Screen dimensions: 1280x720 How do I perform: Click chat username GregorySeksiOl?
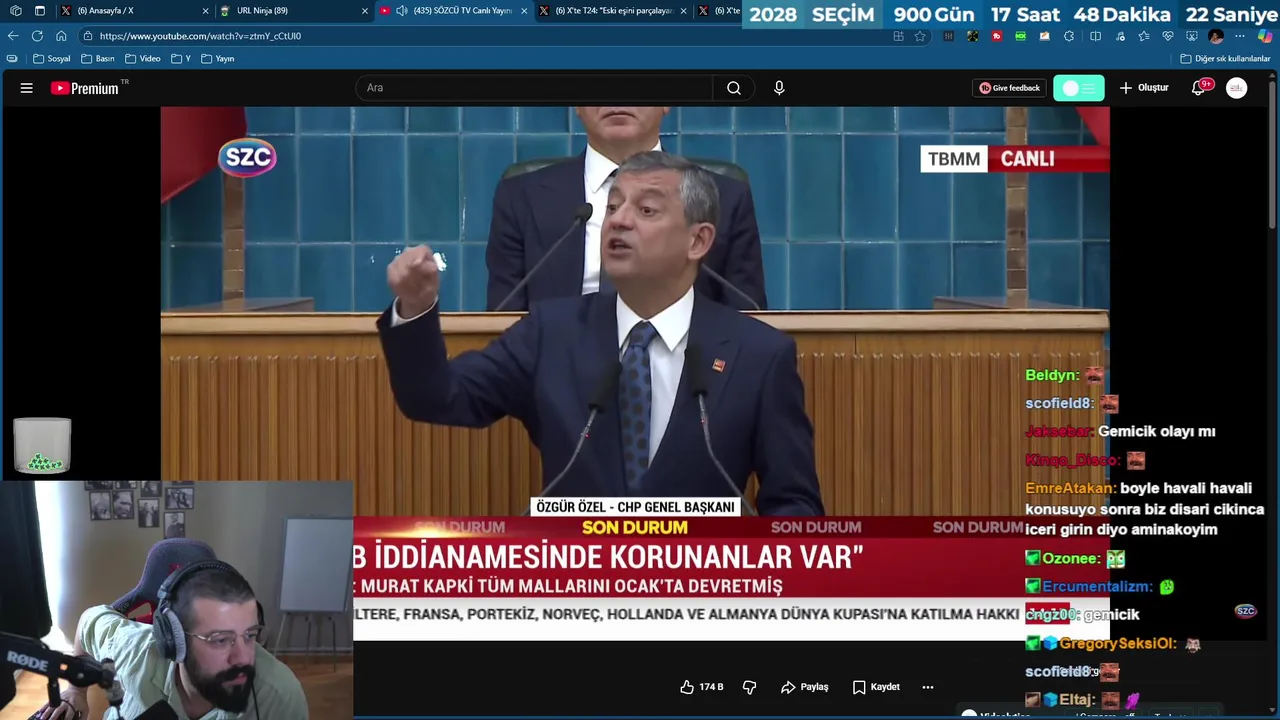[x=1117, y=644]
